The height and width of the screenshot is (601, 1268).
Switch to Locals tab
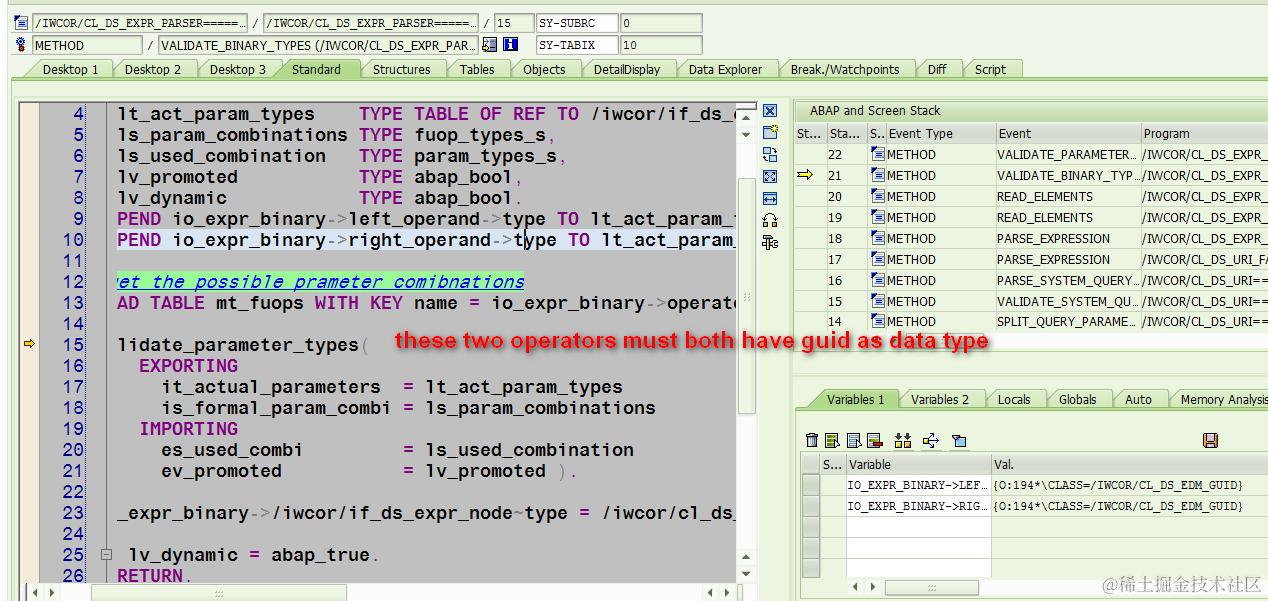pos(1014,399)
